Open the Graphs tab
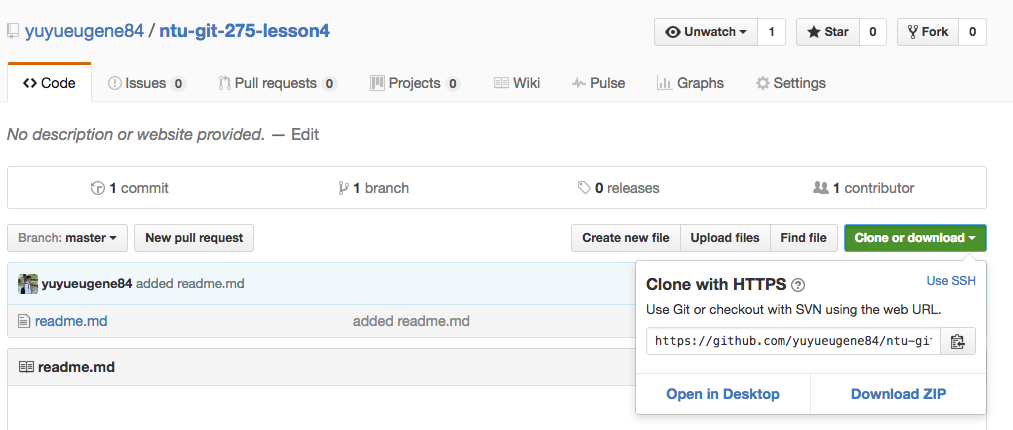 (690, 83)
